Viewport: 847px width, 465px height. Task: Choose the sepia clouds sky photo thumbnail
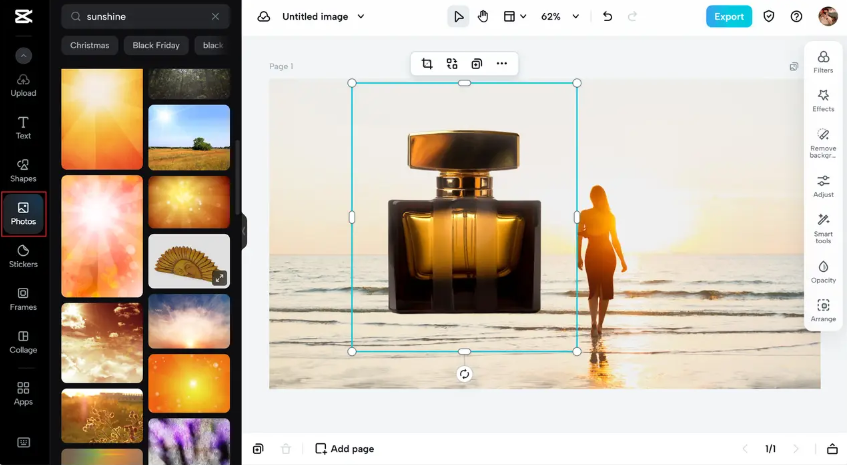(102, 343)
